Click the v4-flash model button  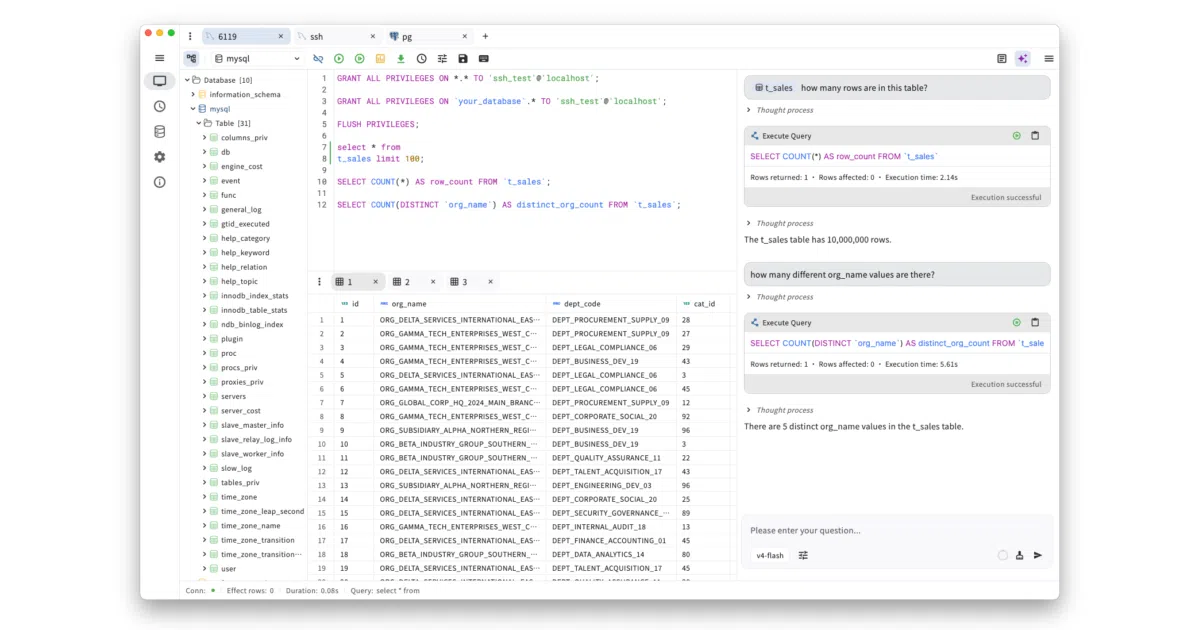(x=769, y=555)
